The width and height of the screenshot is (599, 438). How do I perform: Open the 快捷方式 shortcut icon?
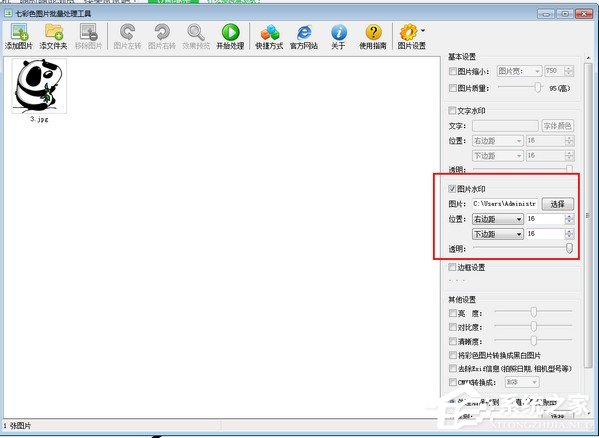point(269,36)
